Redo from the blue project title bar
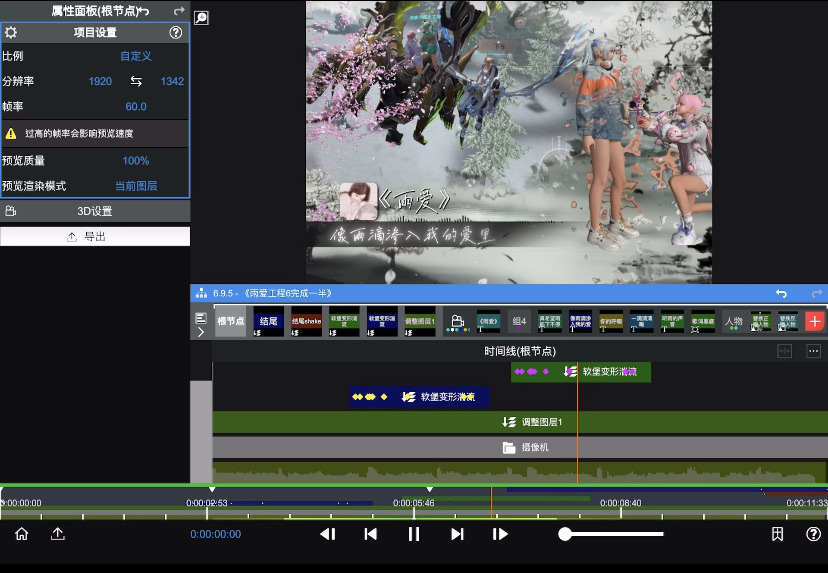Screen dimensions: 828x573 pyautogui.click(x=816, y=293)
